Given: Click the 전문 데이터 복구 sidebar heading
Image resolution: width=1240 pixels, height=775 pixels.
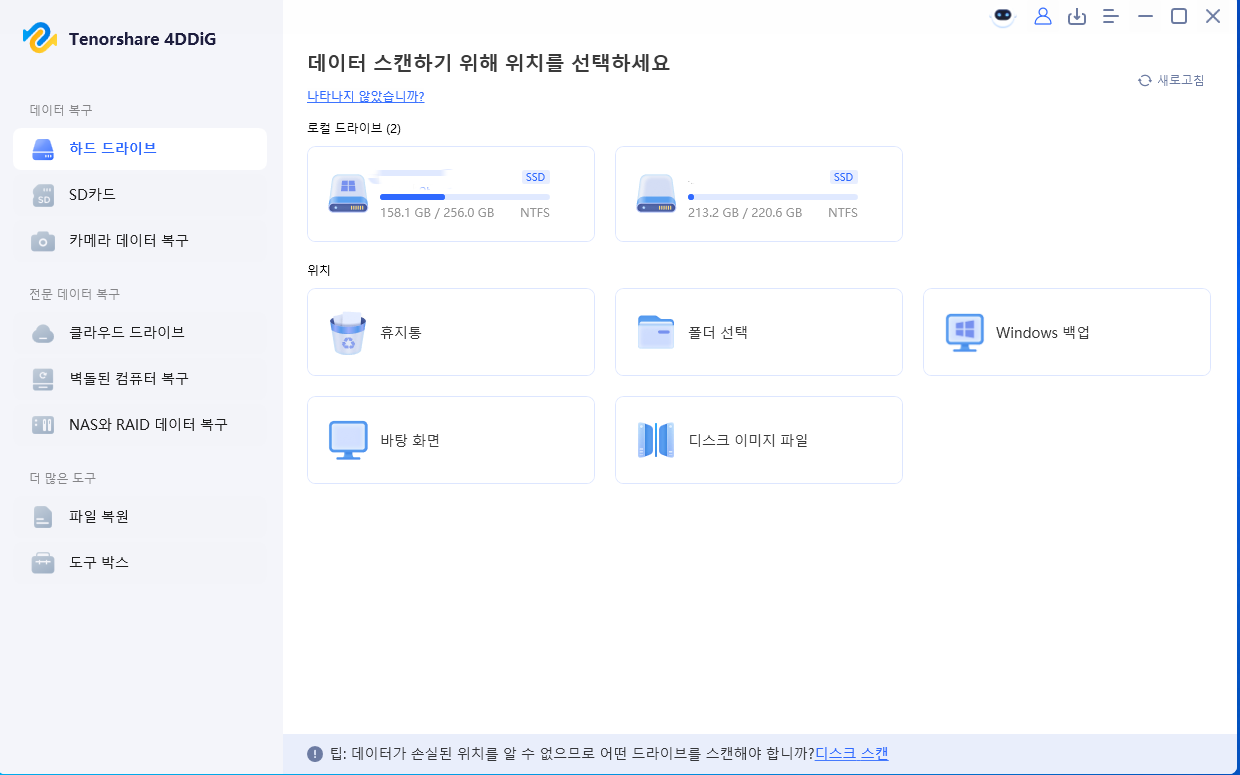Looking at the screenshot, I should (x=75, y=294).
